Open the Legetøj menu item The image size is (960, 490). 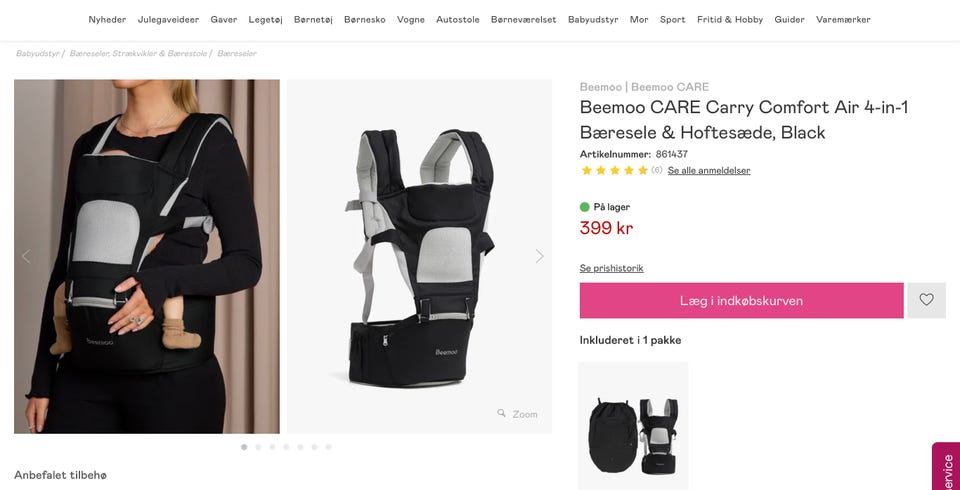tap(265, 19)
